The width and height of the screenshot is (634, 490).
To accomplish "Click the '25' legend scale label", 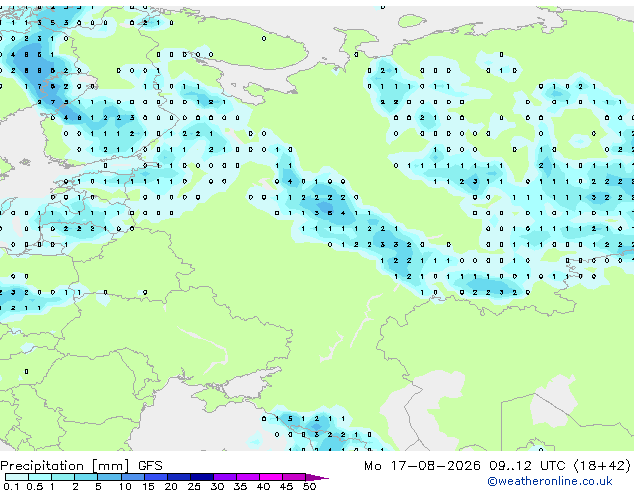I will click(x=194, y=486).
